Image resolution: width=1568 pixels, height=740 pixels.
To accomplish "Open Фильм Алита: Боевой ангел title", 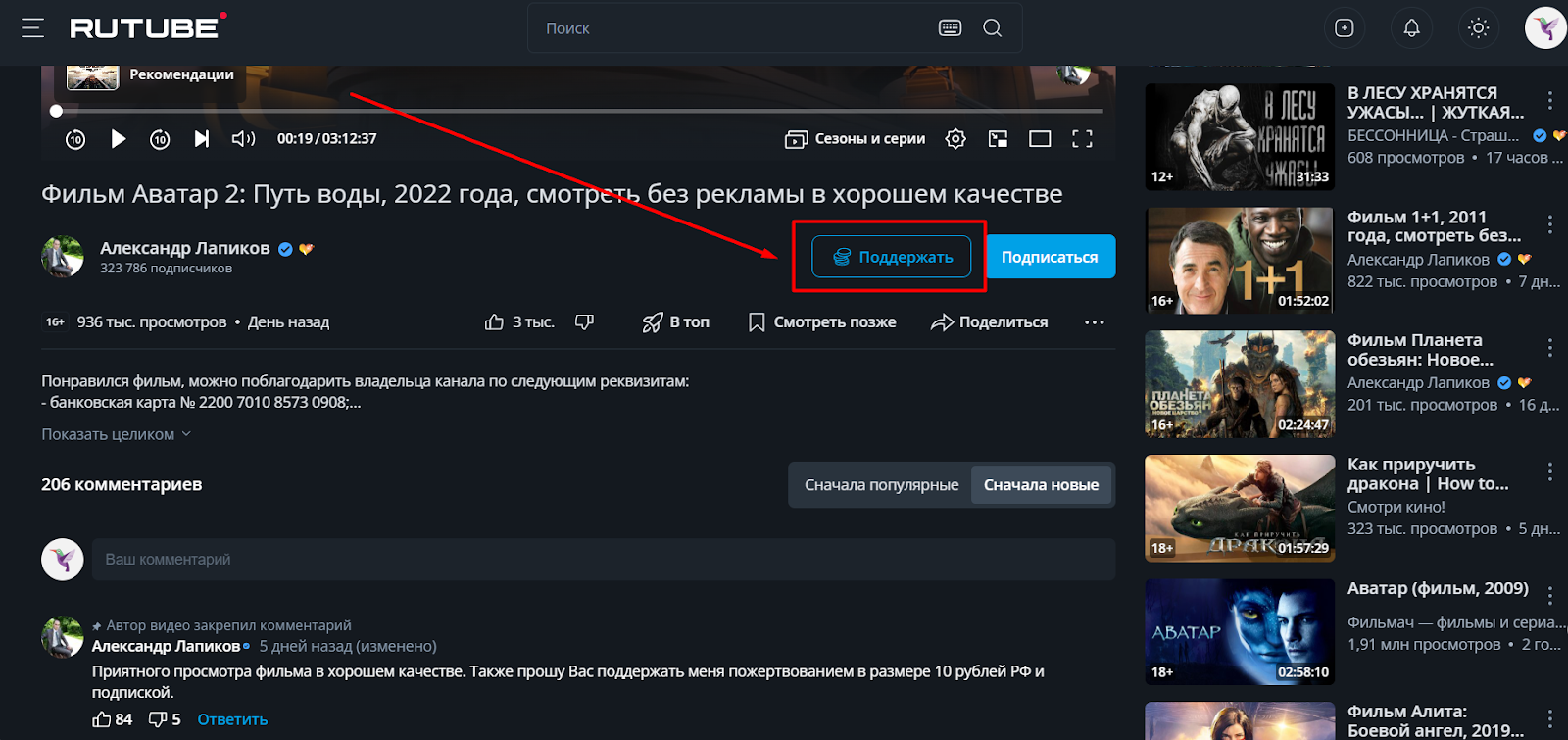I will [1436, 721].
